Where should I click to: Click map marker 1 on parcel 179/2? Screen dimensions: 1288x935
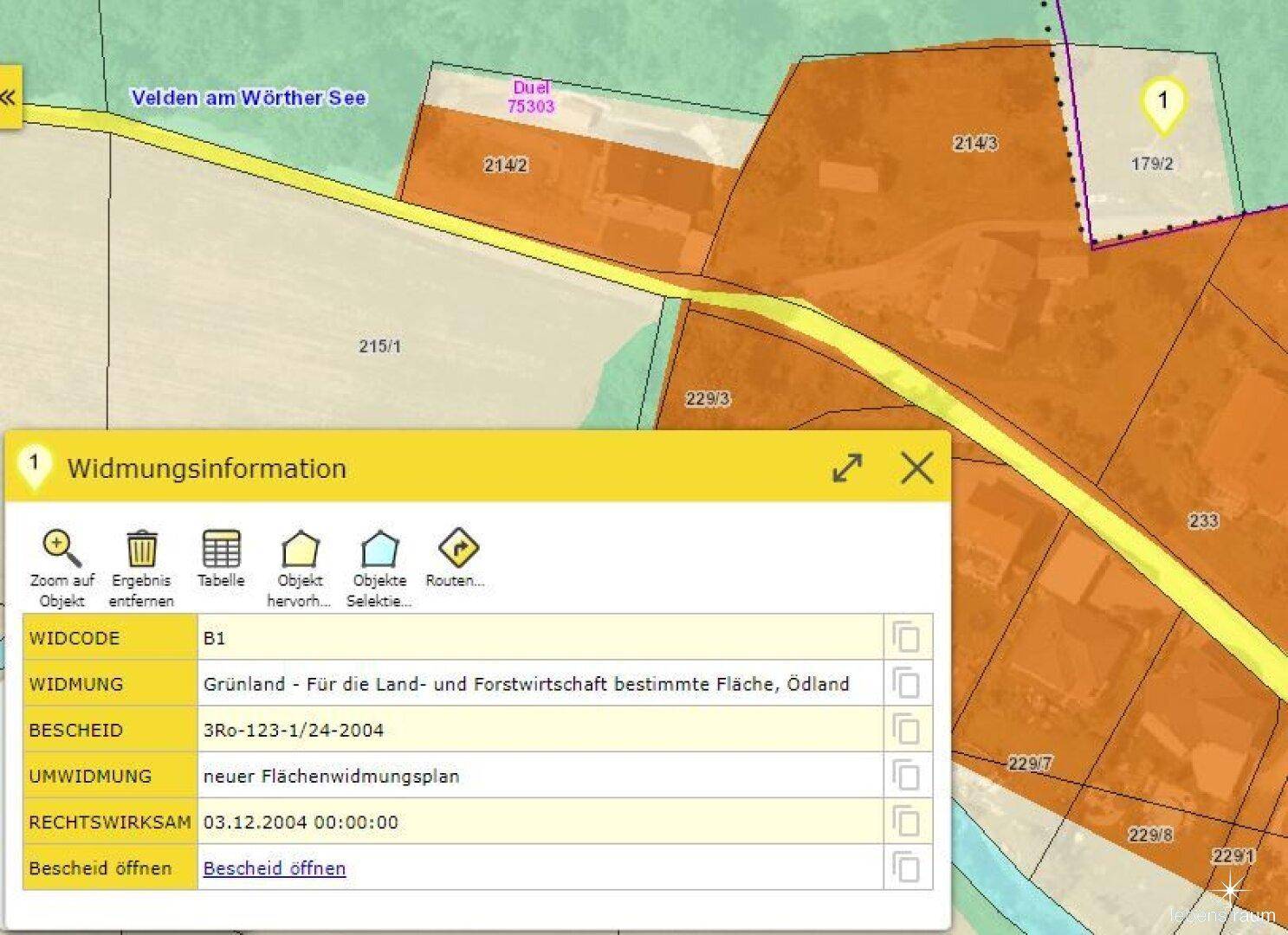(x=1163, y=106)
